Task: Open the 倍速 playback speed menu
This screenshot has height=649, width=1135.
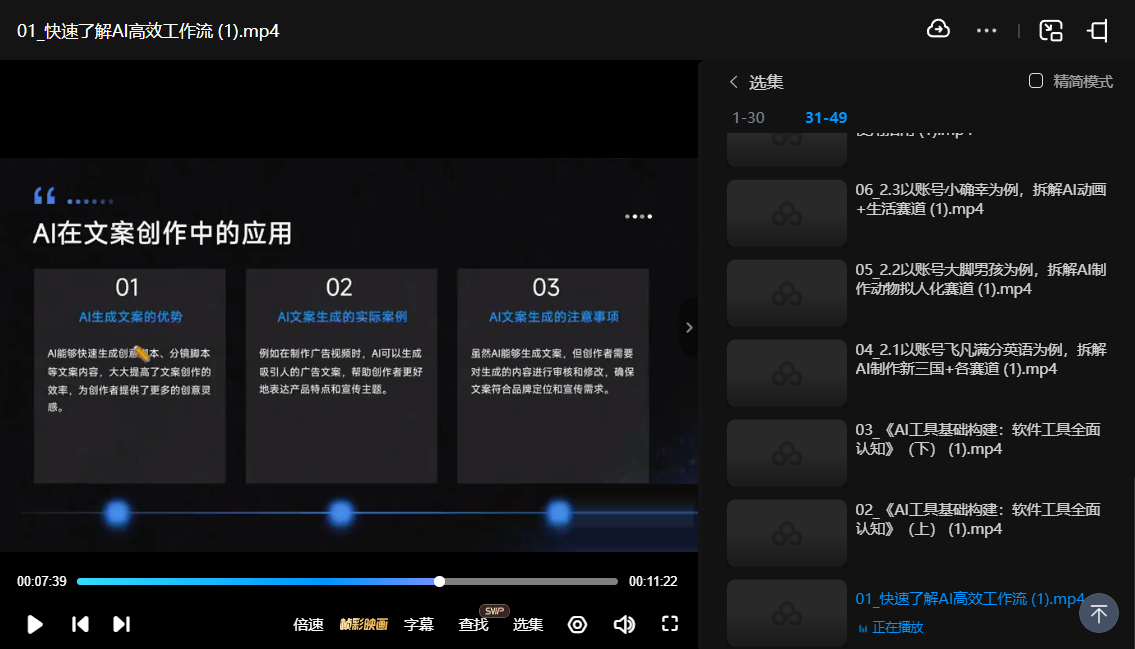Action: coord(308,624)
